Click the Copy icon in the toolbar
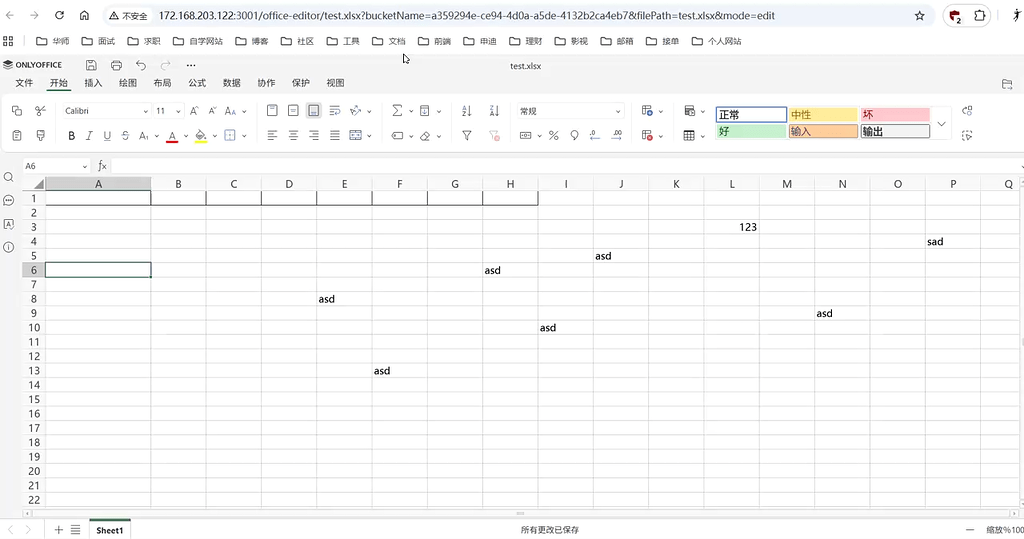The image size is (1024, 539). pos(17,111)
